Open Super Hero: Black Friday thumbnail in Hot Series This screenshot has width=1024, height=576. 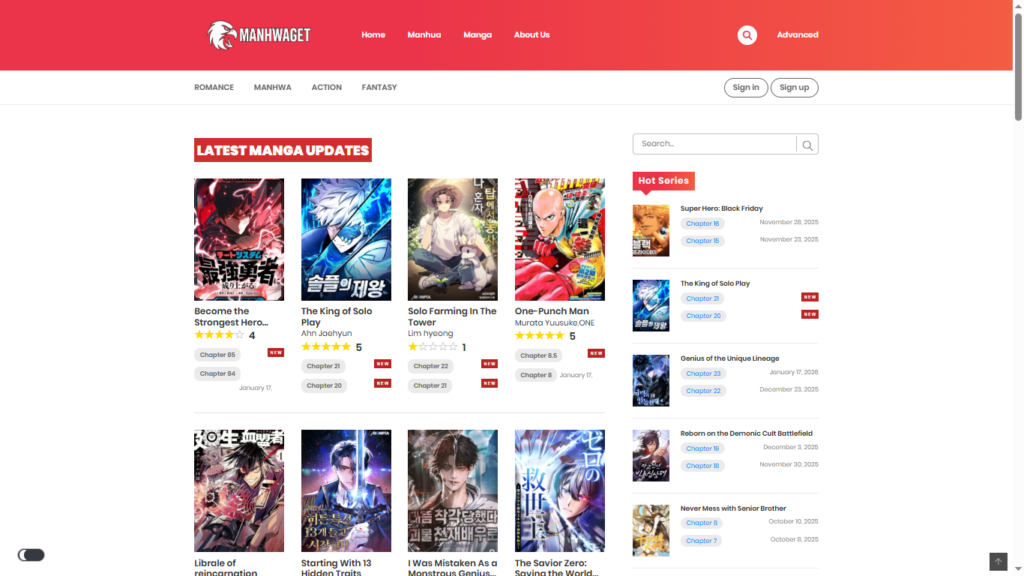pyautogui.click(x=650, y=231)
